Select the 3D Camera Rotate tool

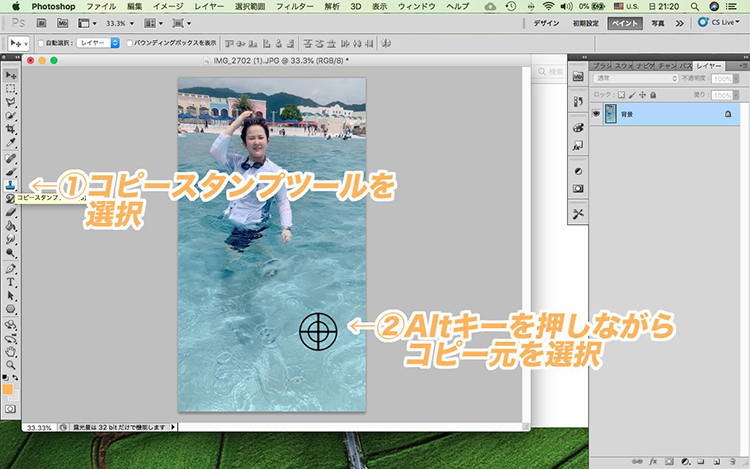click(x=11, y=338)
